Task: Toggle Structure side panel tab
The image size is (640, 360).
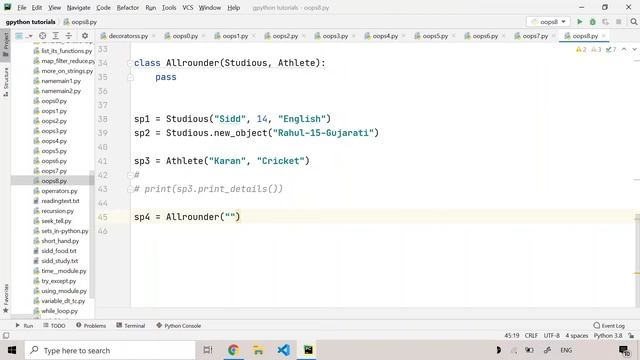Action: pyautogui.click(x=6, y=82)
